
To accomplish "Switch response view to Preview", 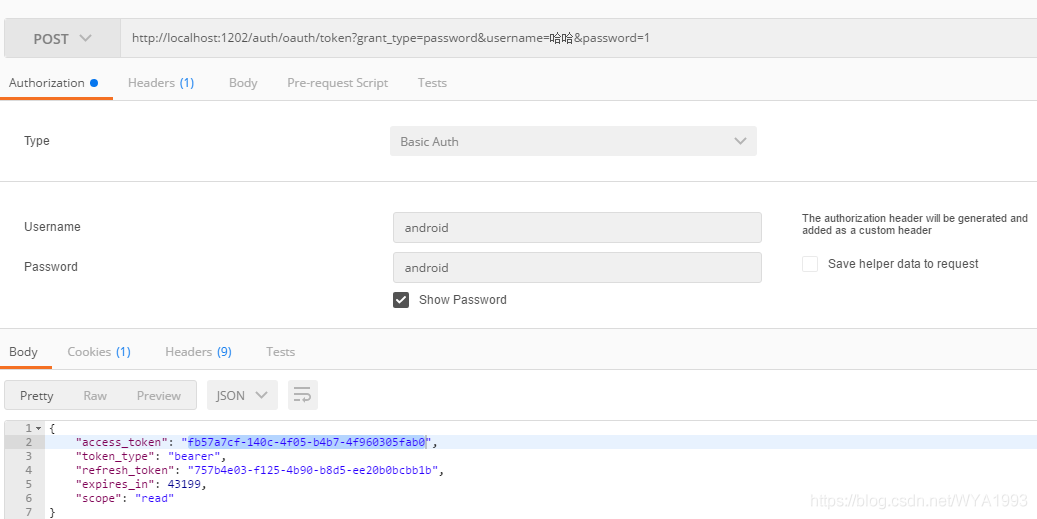I will 159,395.
